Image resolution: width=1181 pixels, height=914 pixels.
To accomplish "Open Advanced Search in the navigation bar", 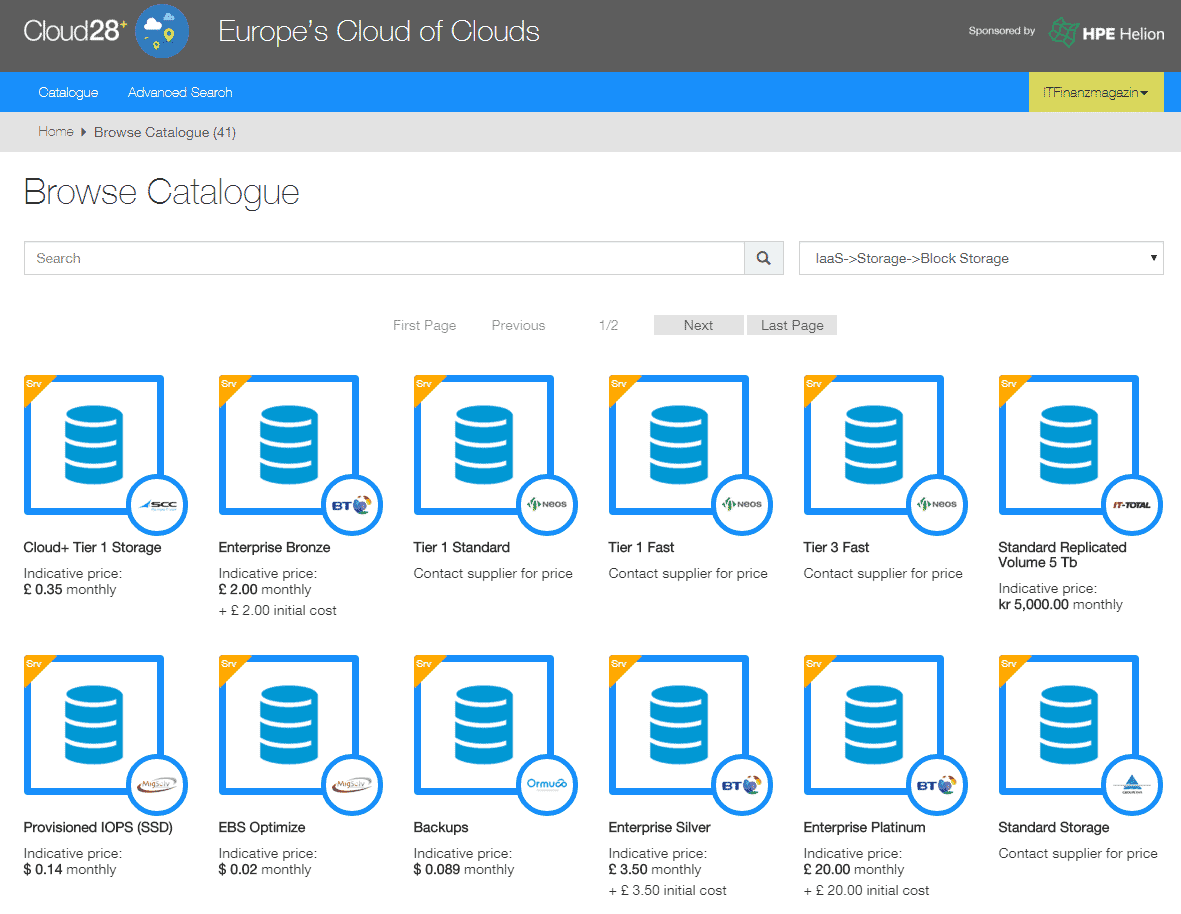I will click(180, 93).
